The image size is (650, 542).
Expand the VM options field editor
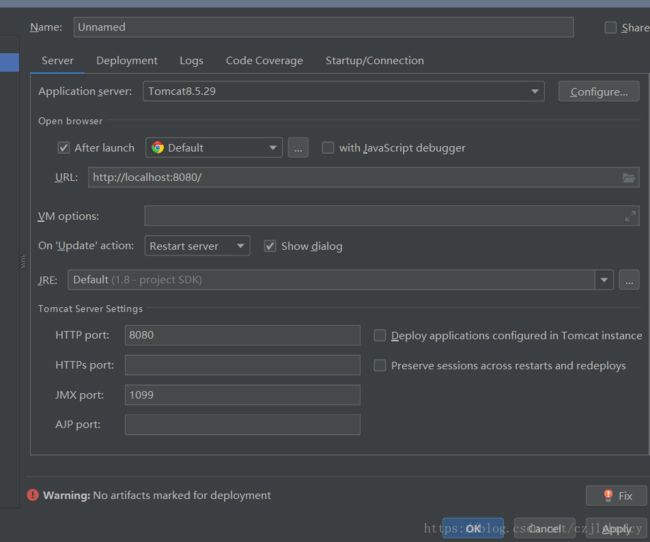[x=630, y=216]
